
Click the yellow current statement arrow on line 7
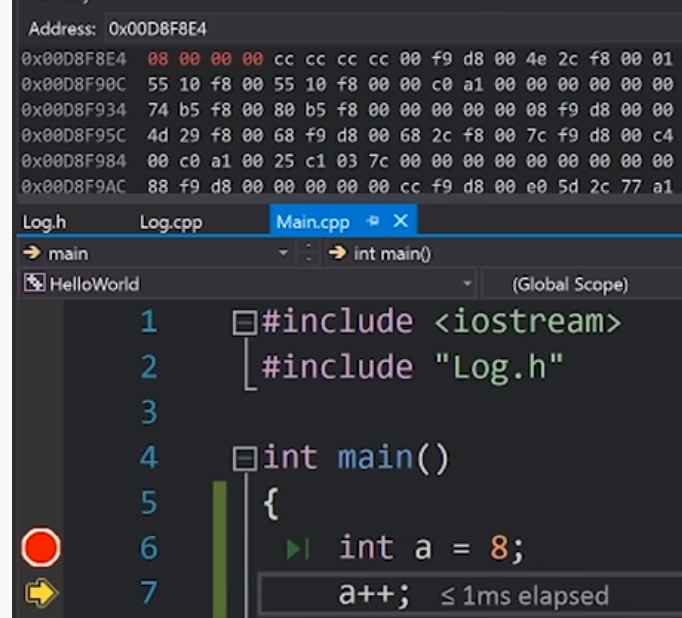coord(41,592)
